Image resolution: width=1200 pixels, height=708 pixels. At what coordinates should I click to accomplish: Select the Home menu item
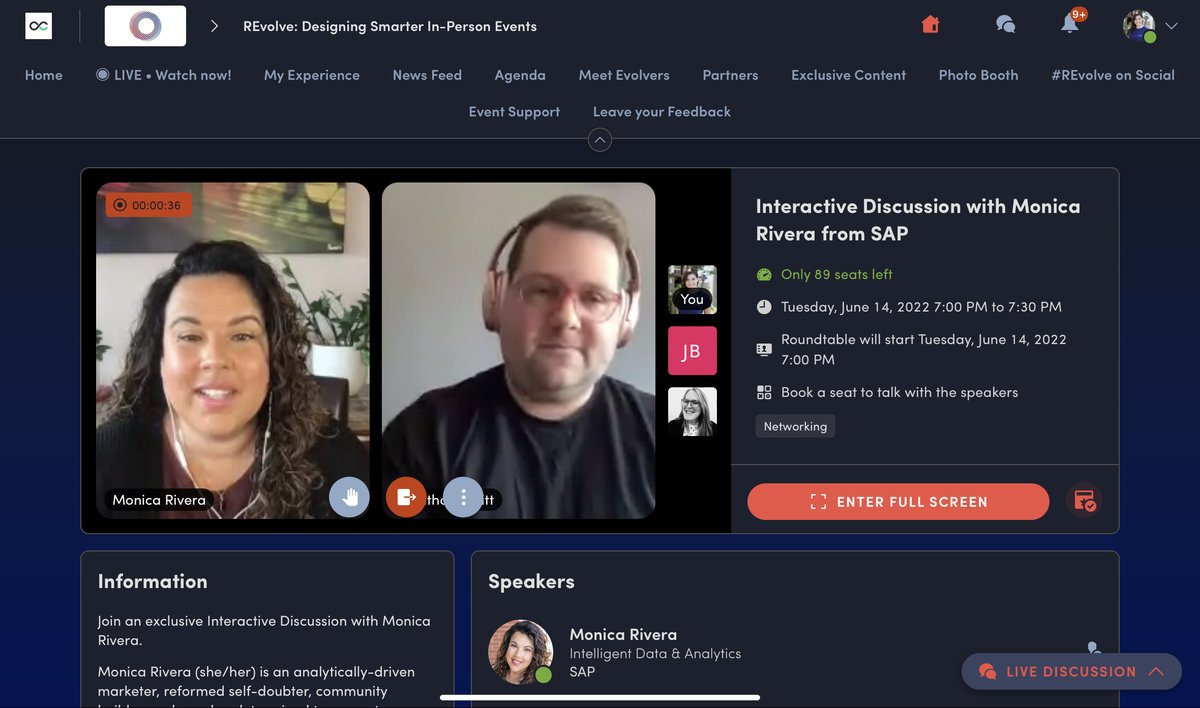[x=44, y=75]
